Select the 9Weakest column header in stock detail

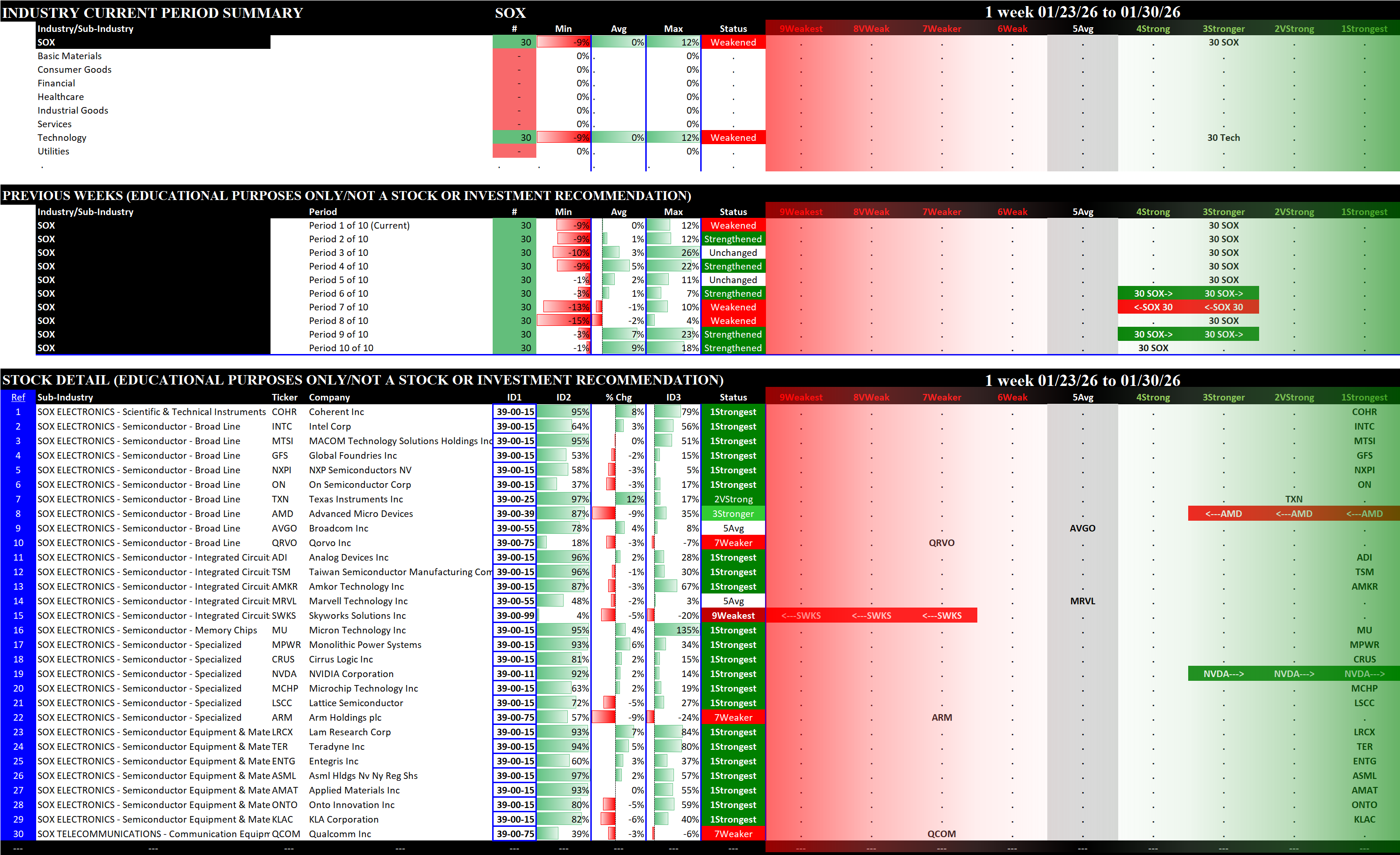(801, 397)
